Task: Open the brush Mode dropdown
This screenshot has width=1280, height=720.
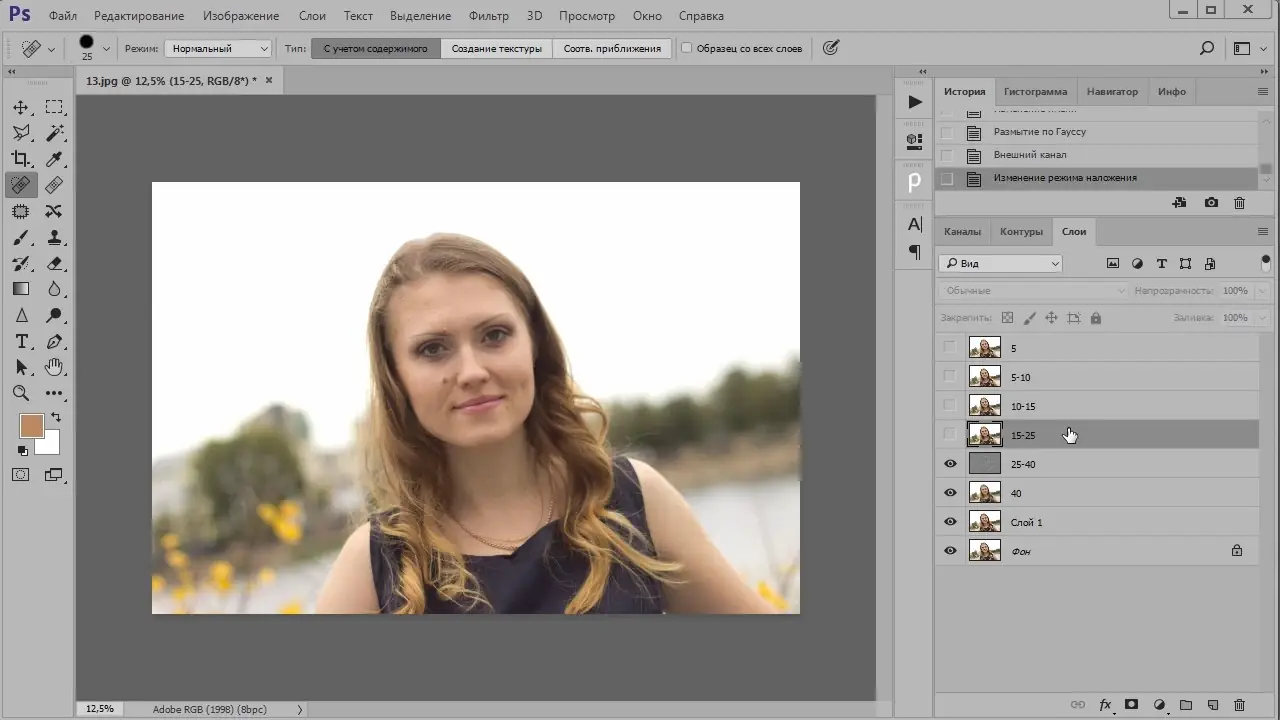Action: [x=217, y=48]
